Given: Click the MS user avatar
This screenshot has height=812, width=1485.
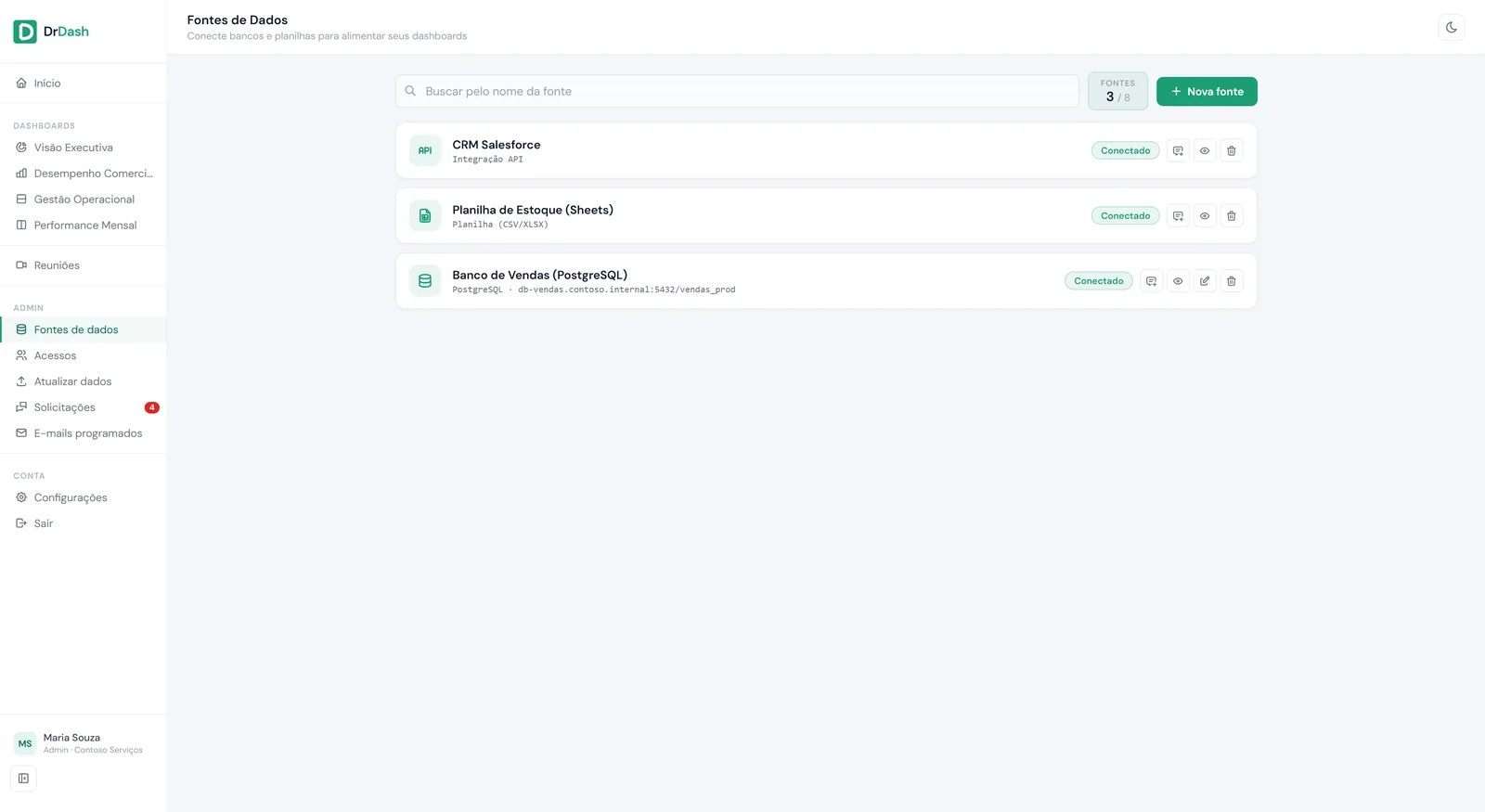Looking at the screenshot, I should (25, 743).
